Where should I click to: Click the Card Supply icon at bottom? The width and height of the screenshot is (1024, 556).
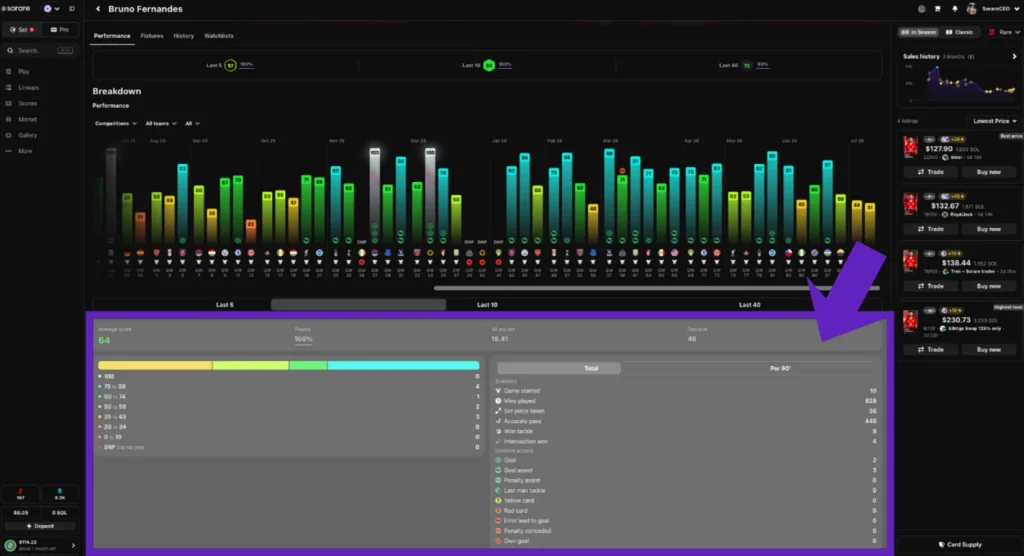(942, 544)
